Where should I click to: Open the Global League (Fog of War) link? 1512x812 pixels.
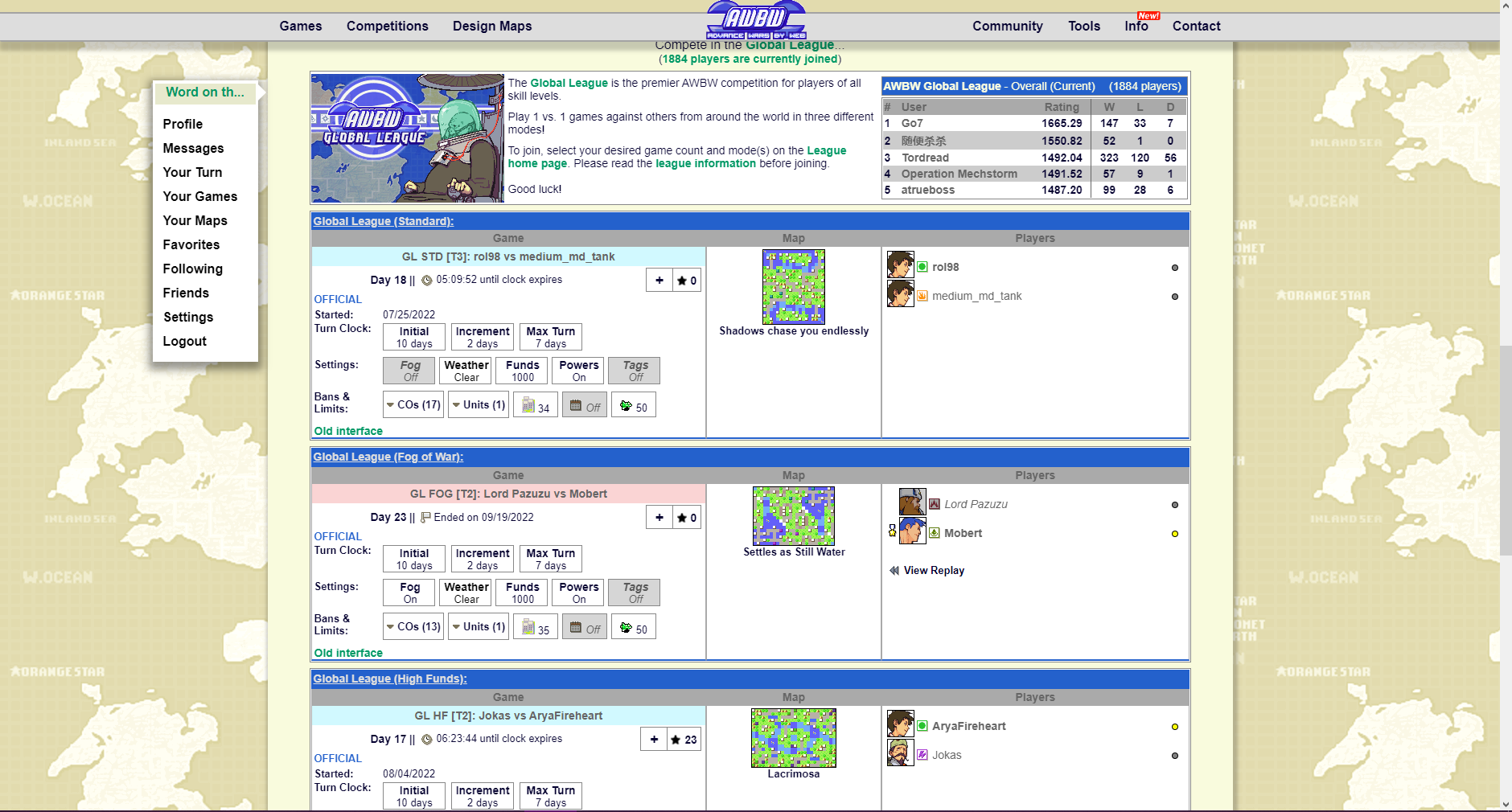point(388,457)
